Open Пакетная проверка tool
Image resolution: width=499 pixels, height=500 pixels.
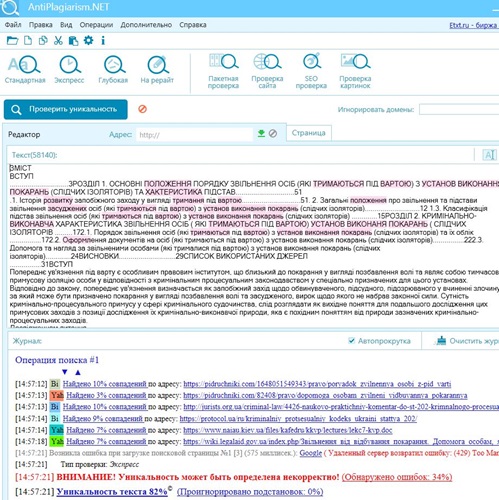[x=223, y=71]
